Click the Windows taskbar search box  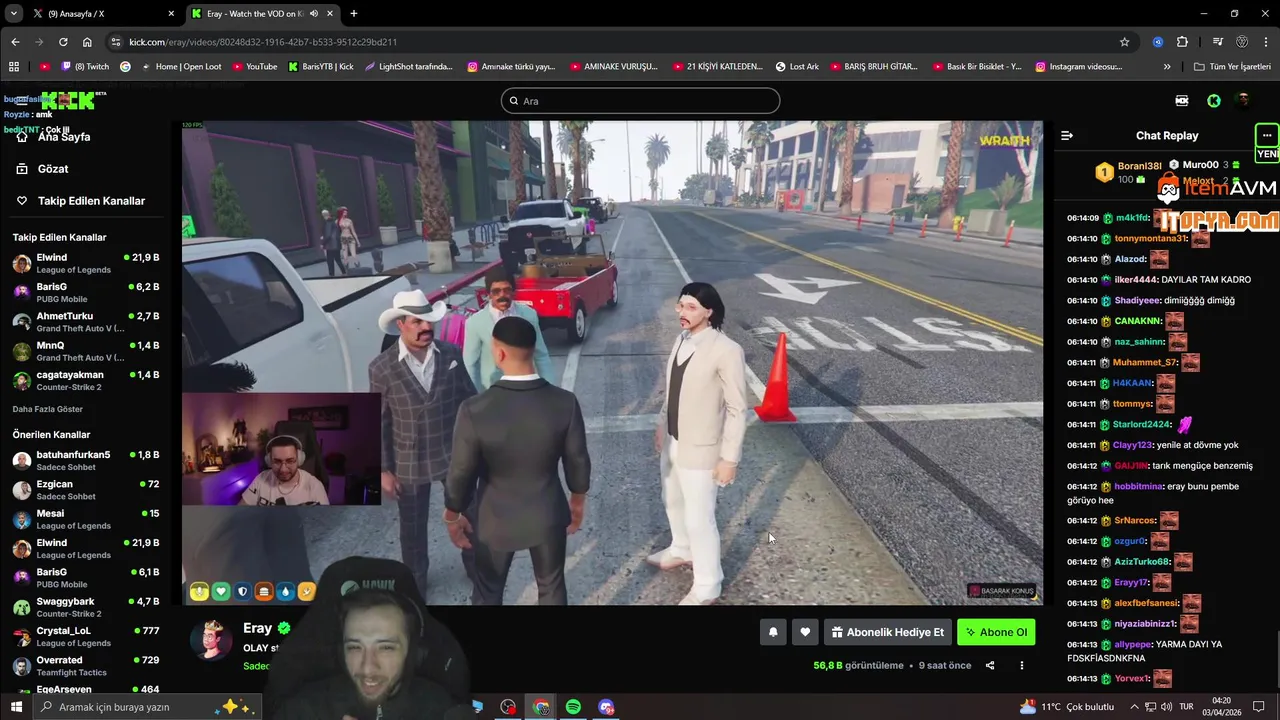coord(147,707)
